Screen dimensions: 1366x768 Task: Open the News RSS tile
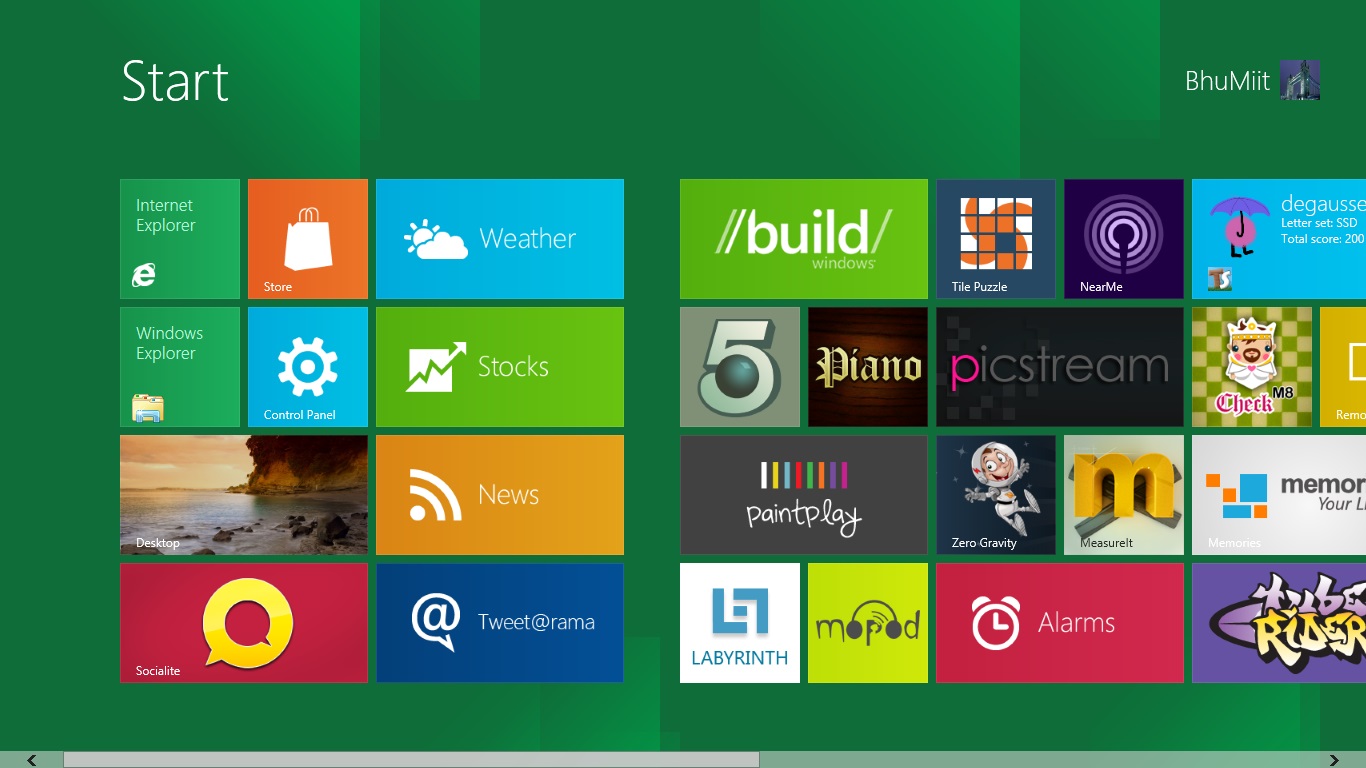point(500,495)
